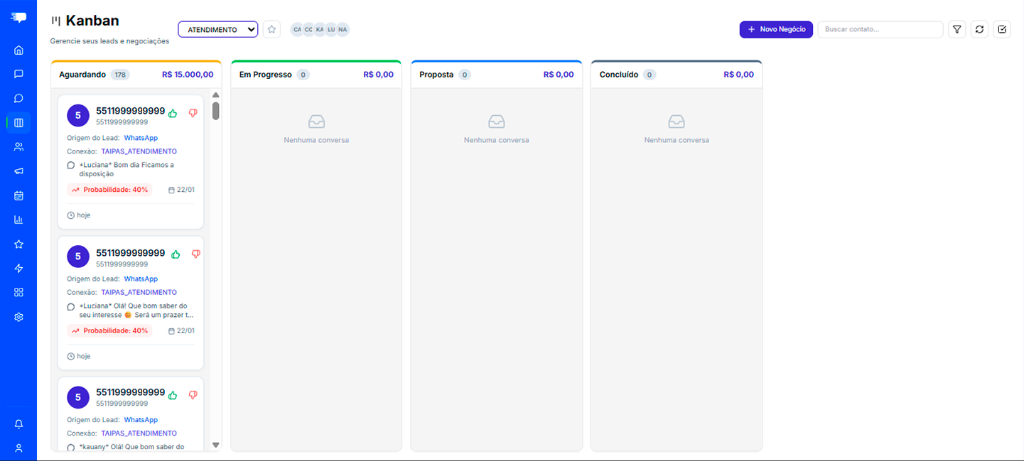
Task: Click the 178 count badge in Aguardando
Action: pyautogui.click(x=120, y=75)
